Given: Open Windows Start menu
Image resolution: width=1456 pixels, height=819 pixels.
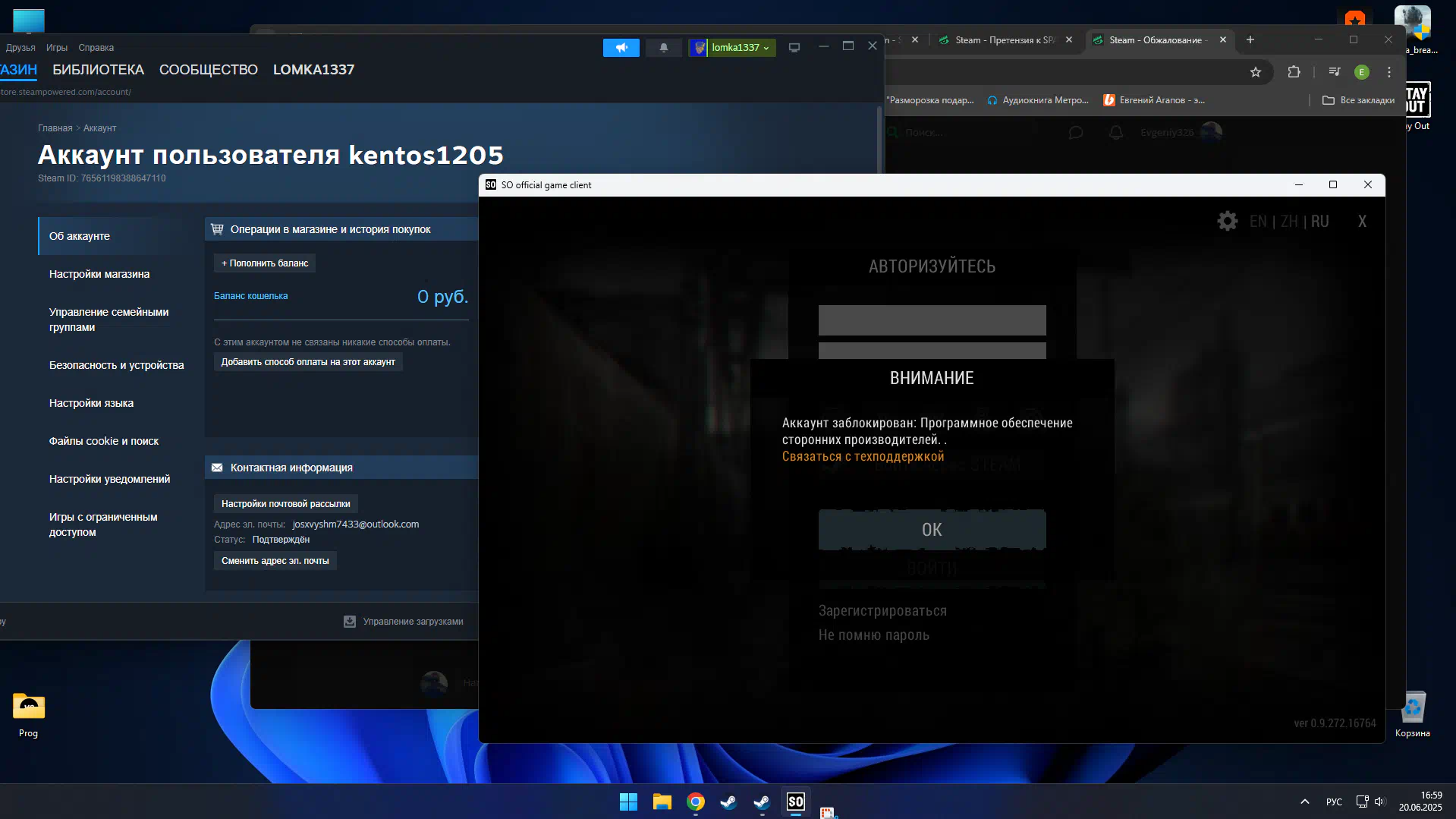Looking at the screenshot, I should click(628, 802).
